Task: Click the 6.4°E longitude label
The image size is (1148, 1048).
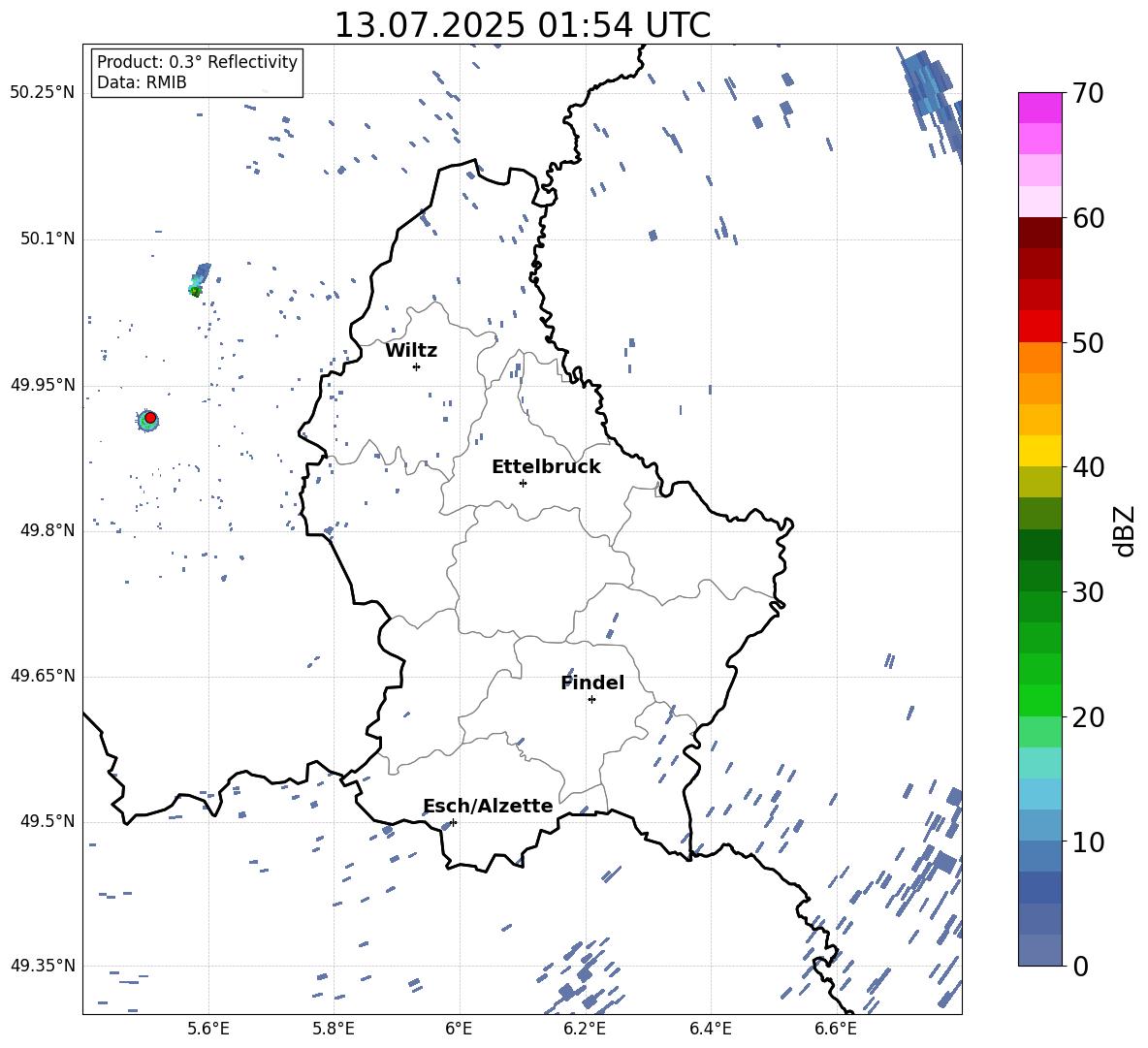Action: [x=710, y=1029]
